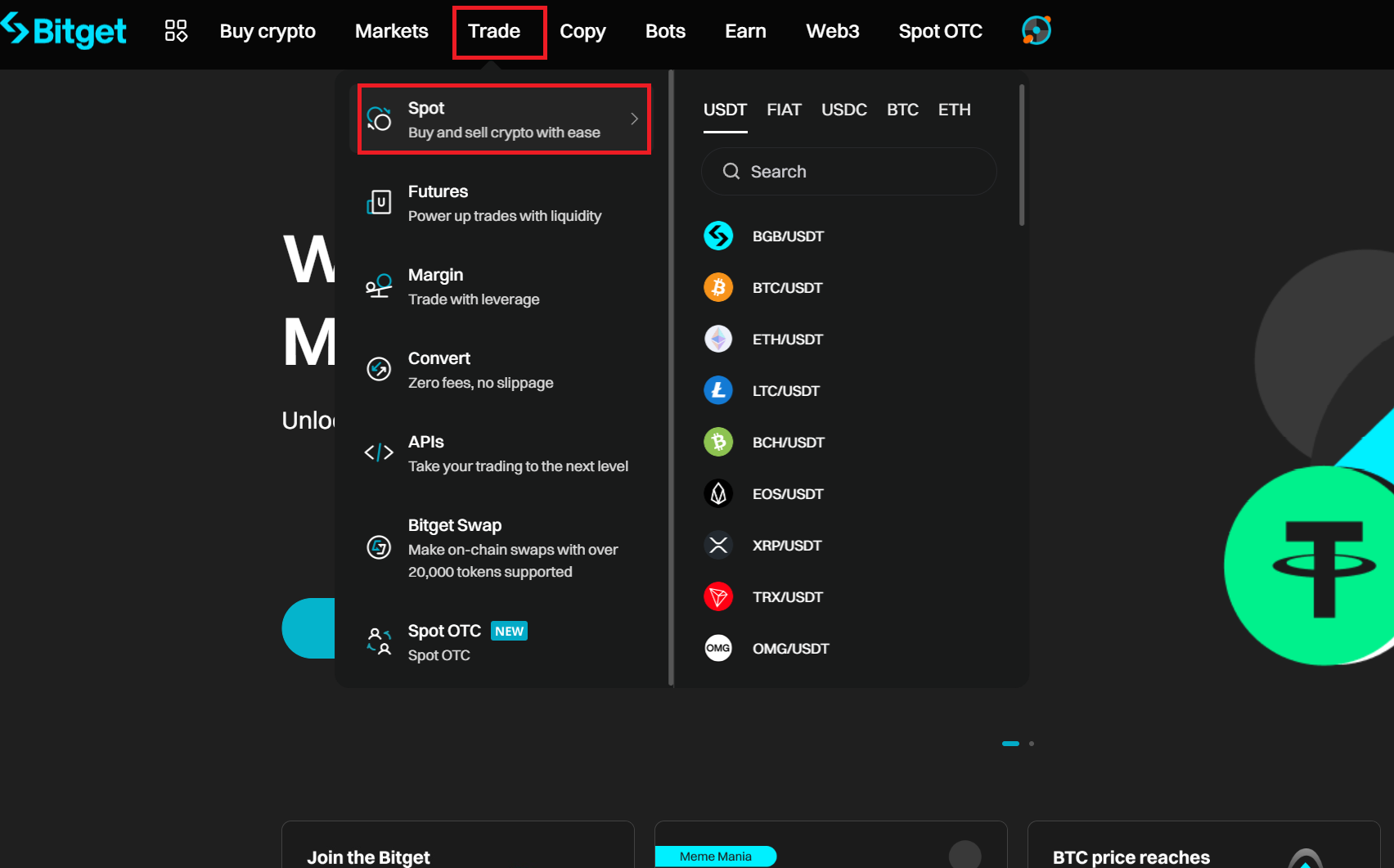Click the pair list scrollbar
1394x868 pixels.
1022,155
